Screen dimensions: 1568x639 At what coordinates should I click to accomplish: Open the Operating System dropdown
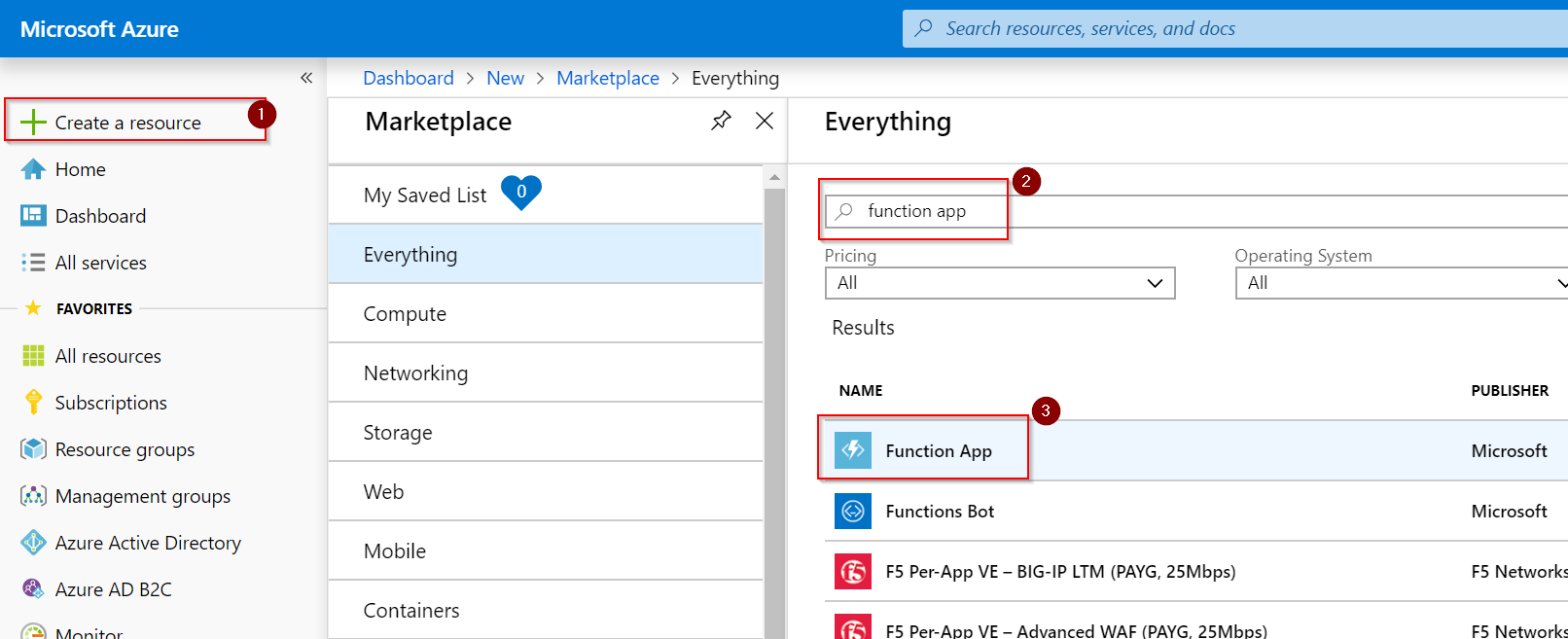pos(1402,283)
